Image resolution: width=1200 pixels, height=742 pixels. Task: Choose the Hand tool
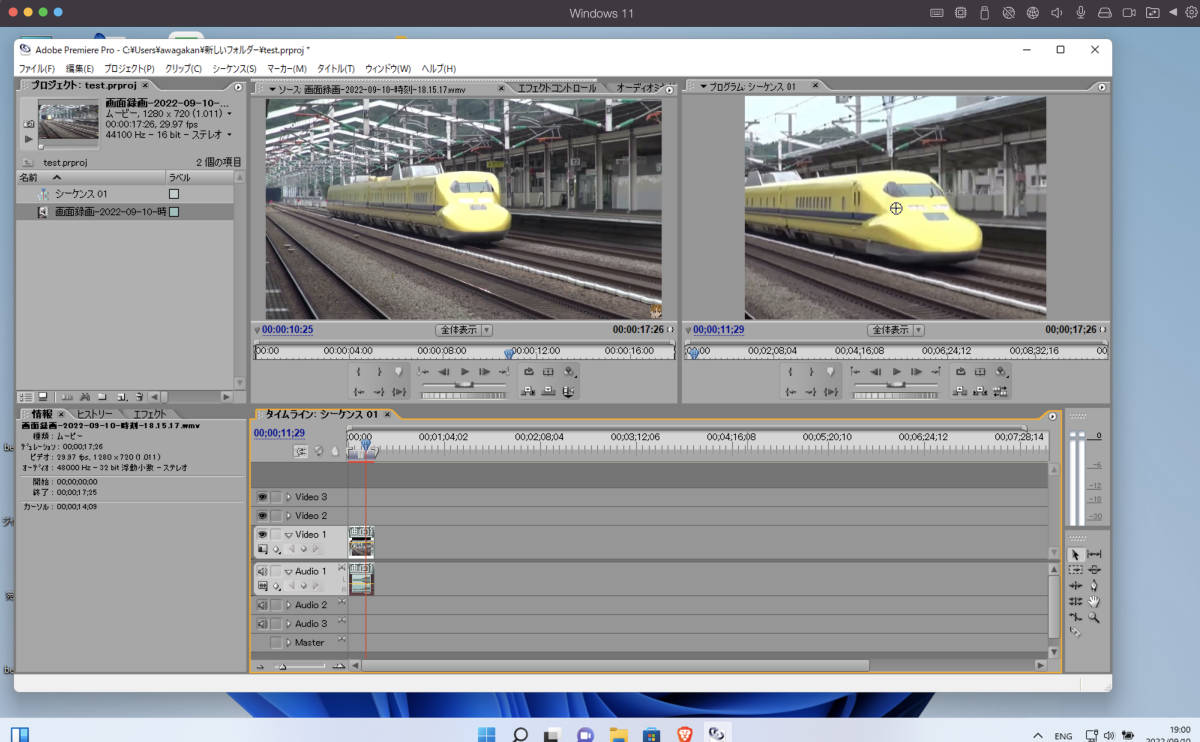click(1094, 601)
